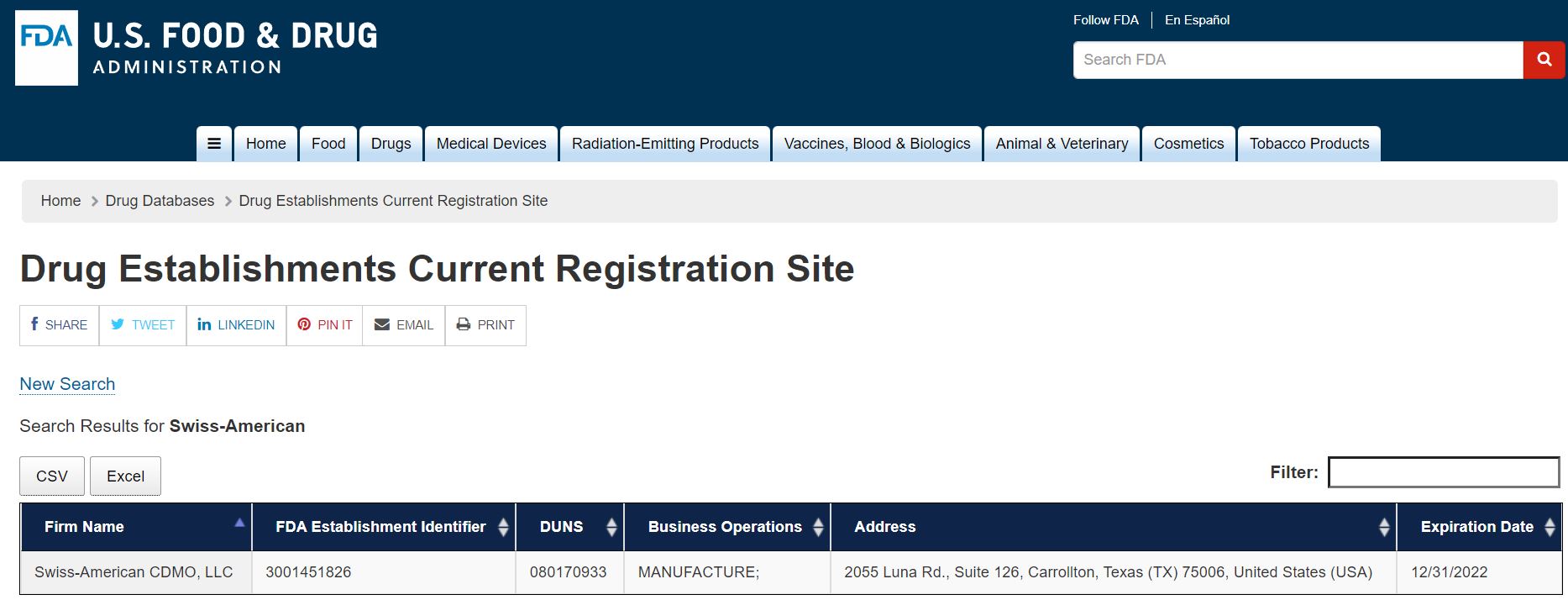The width and height of the screenshot is (1568, 600).
Task: Go to Tobacco Products tab
Action: point(1309,144)
